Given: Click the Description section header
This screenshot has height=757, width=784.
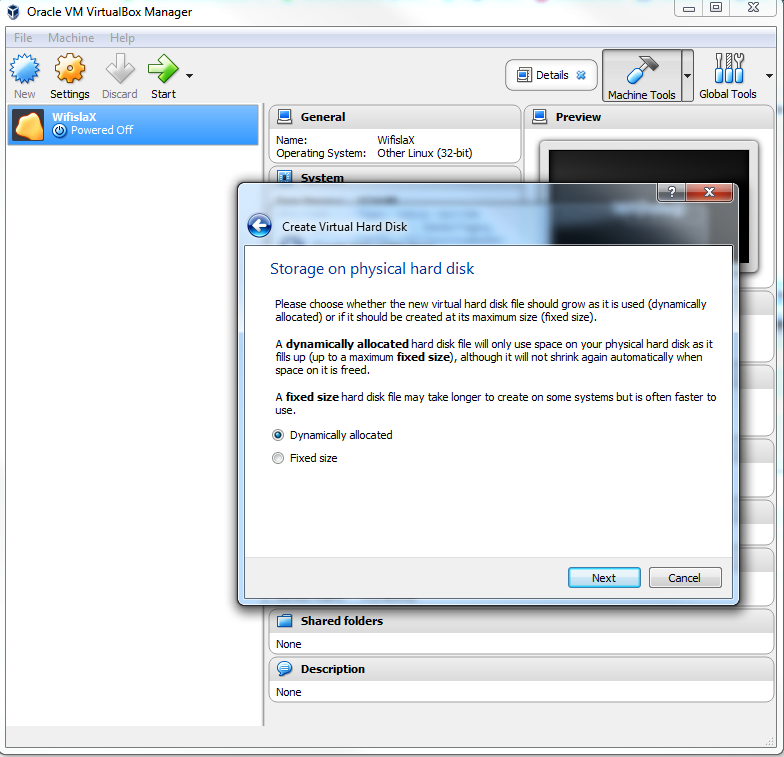Looking at the screenshot, I should coord(522,668).
